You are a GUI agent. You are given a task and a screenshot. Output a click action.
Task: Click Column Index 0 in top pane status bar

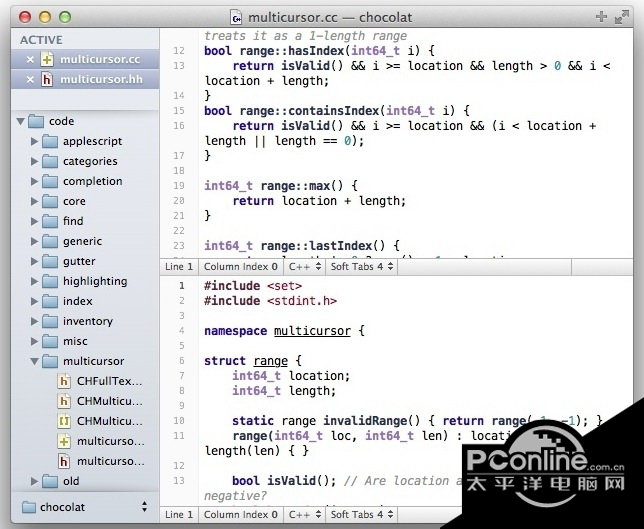(x=241, y=267)
